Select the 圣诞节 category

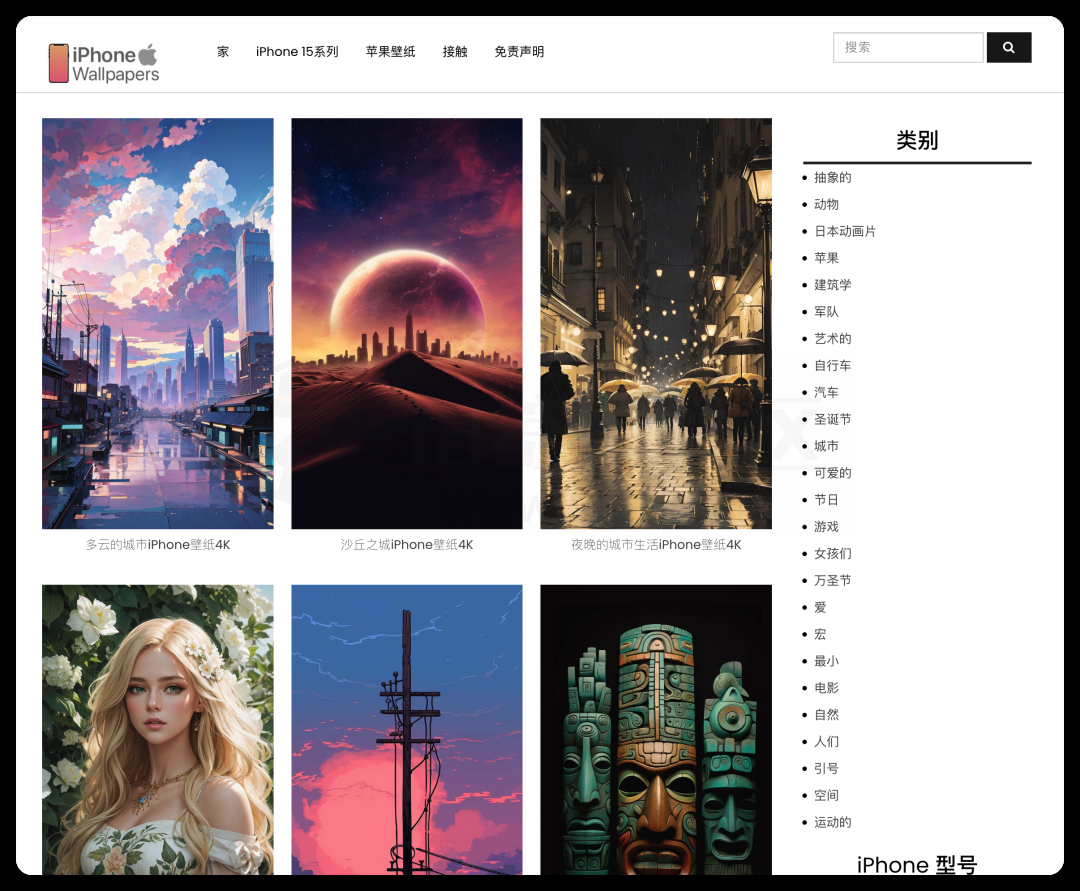pyautogui.click(x=833, y=419)
